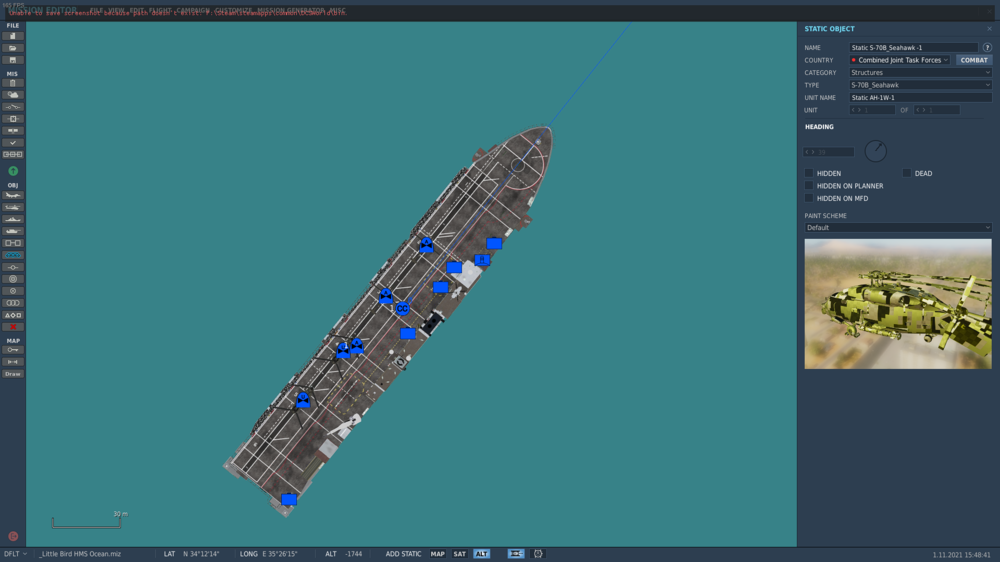Save the mission with the disk icon
This screenshot has height=562, width=1000.
[x=13, y=60]
